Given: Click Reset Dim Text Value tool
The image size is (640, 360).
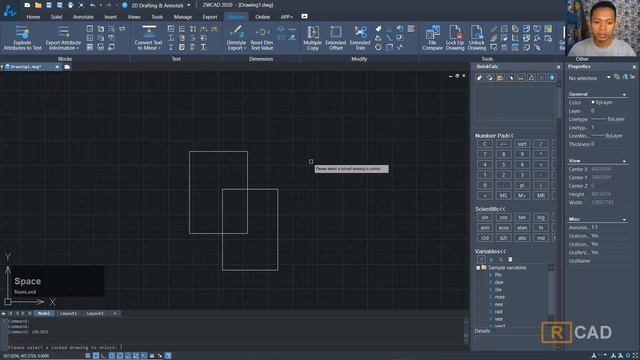Looking at the screenshot, I should coord(262,38).
